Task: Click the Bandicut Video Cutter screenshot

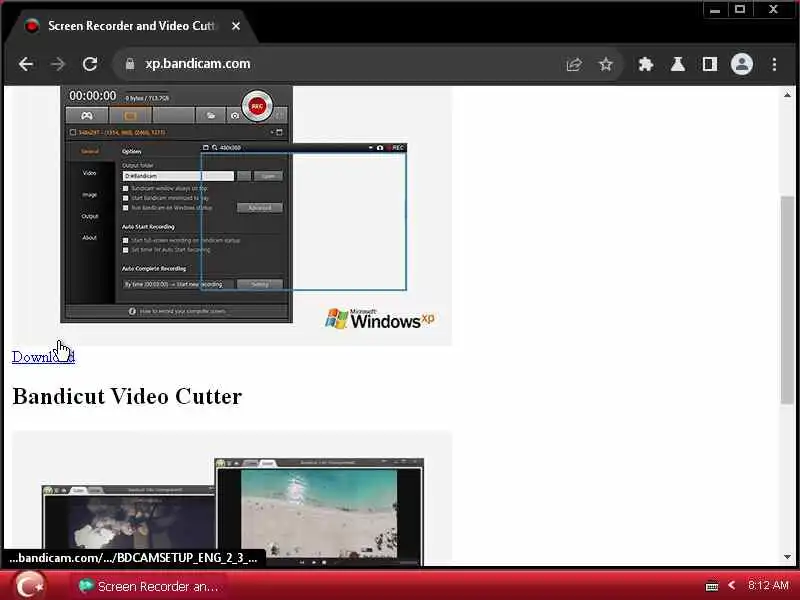Action: 232,498
